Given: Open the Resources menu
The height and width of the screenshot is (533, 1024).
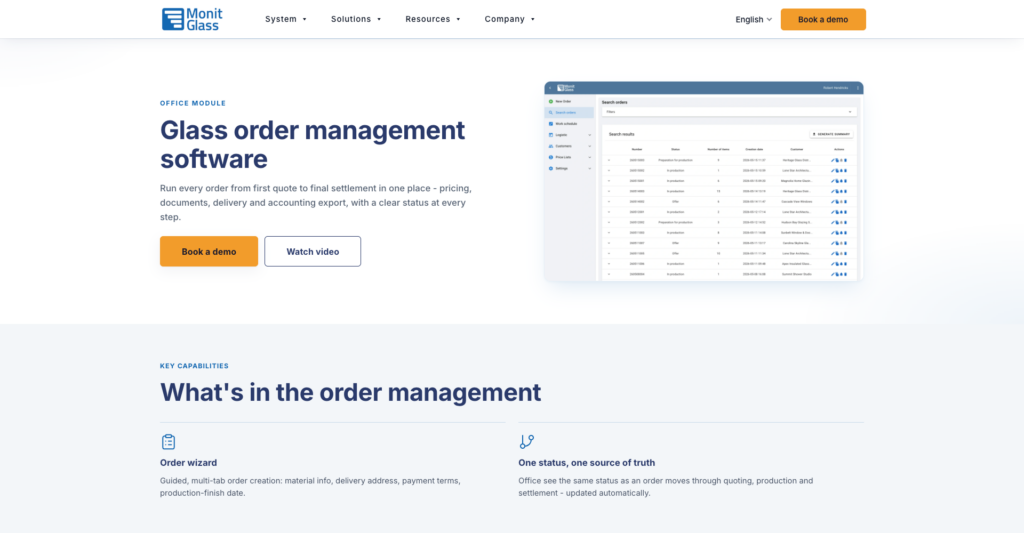Looking at the screenshot, I should point(433,19).
